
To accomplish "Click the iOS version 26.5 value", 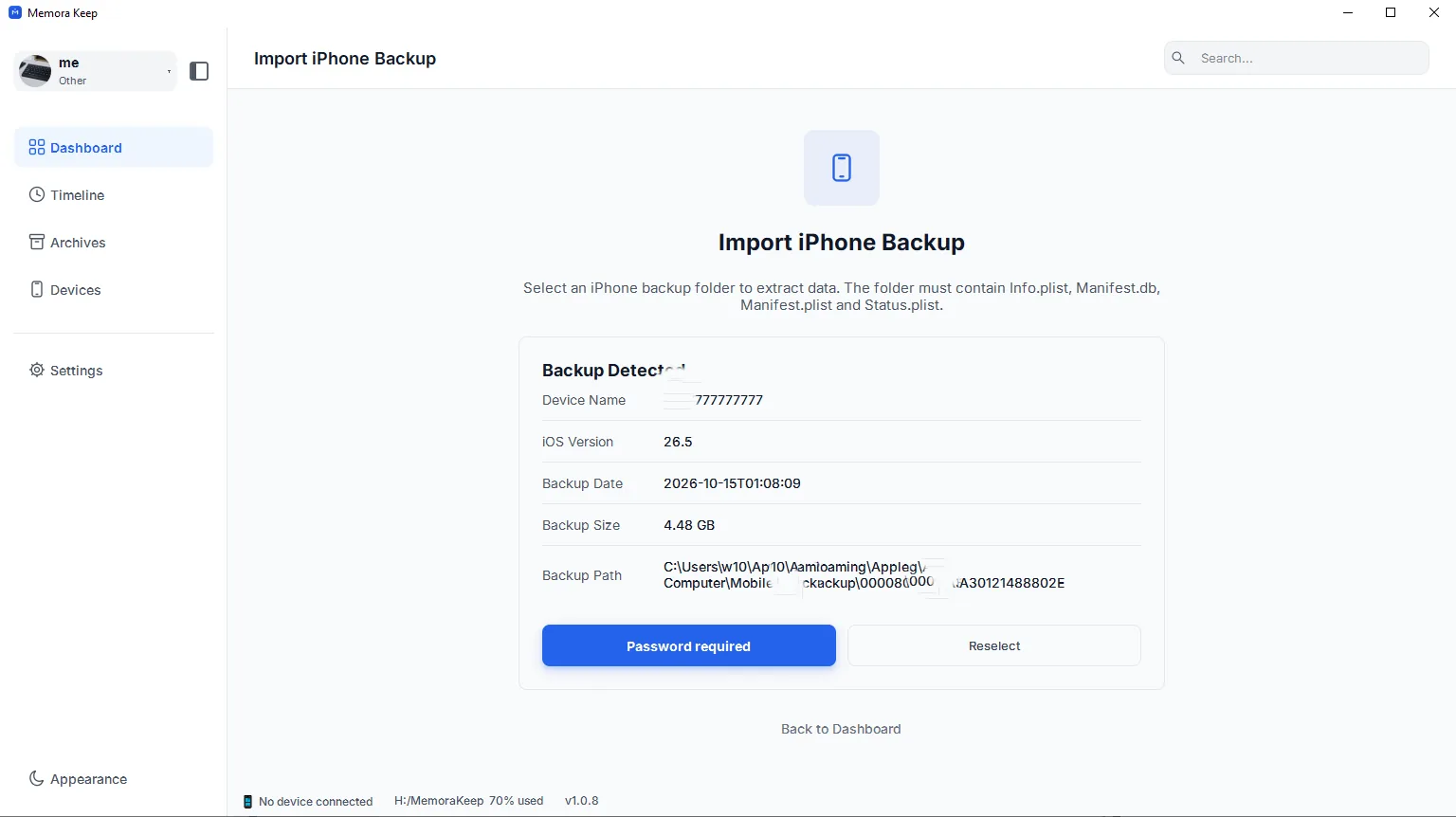I will pyautogui.click(x=678, y=442).
